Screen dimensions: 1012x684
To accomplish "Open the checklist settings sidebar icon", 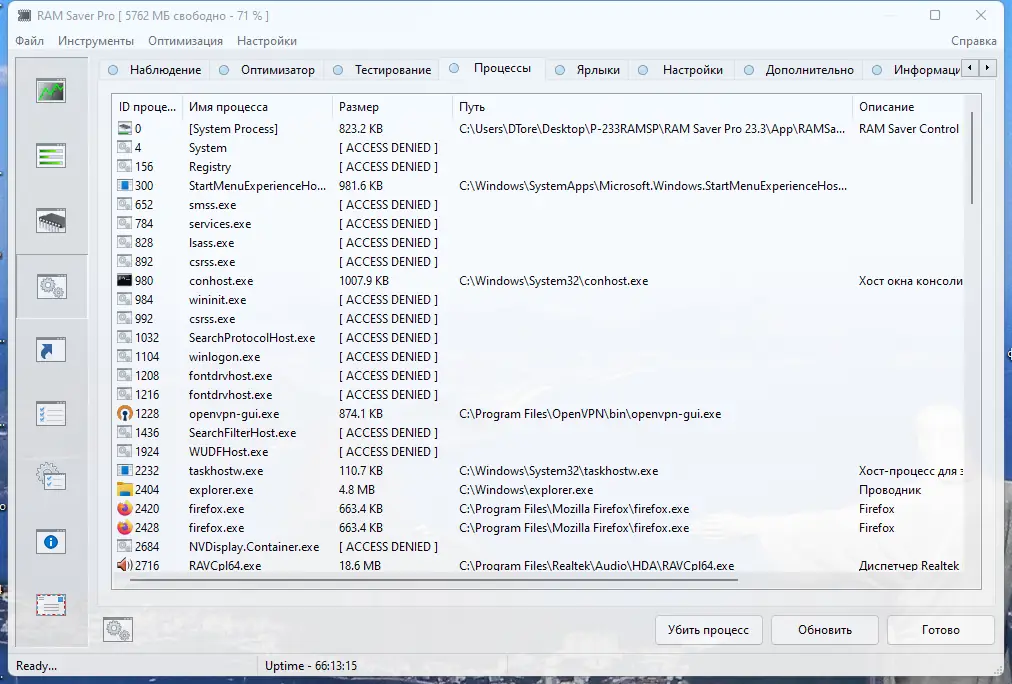I will tap(51, 414).
